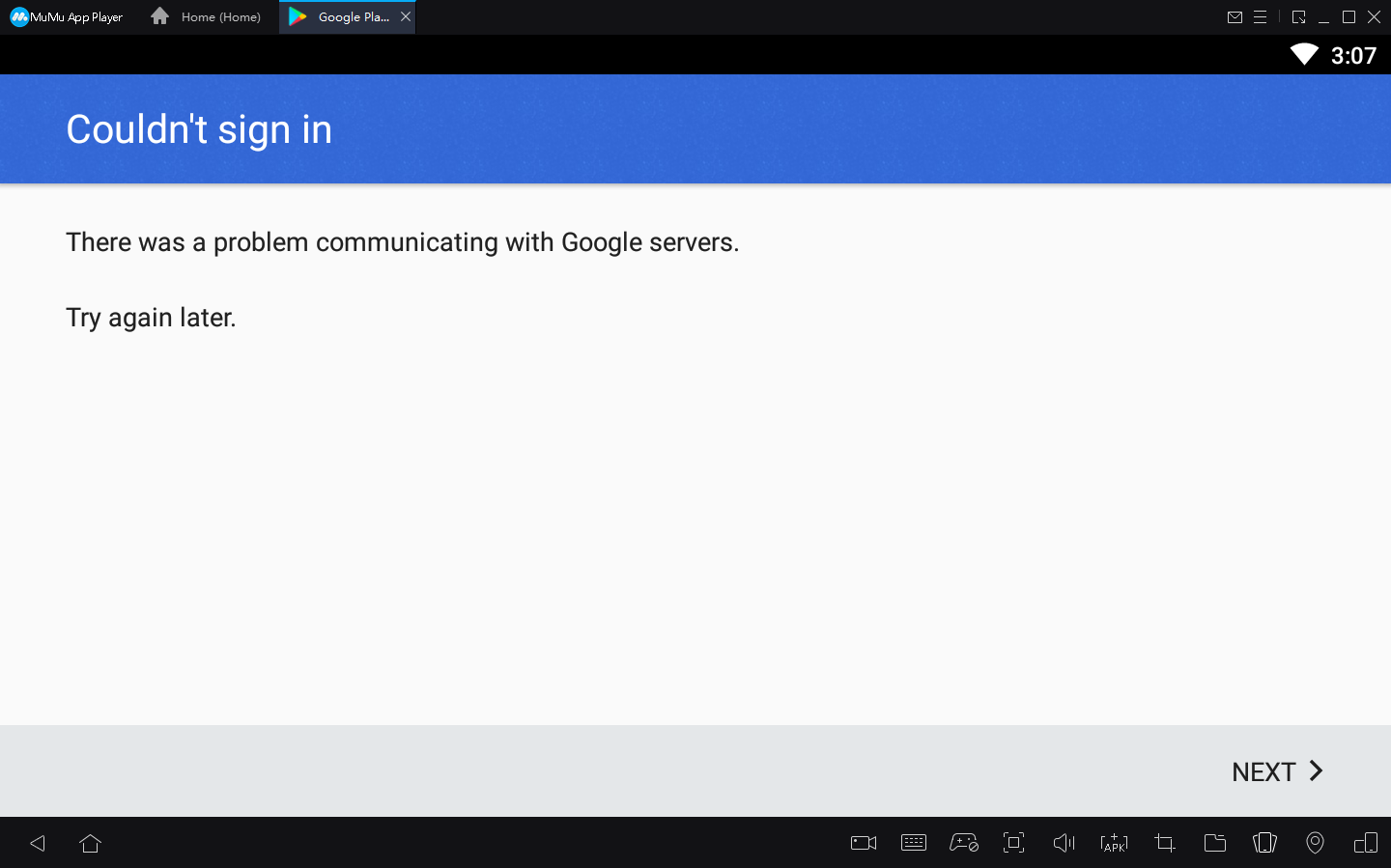Switch to the Home (Home) tab
Image resolution: width=1391 pixels, height=868 pixels.
(207, 16)
